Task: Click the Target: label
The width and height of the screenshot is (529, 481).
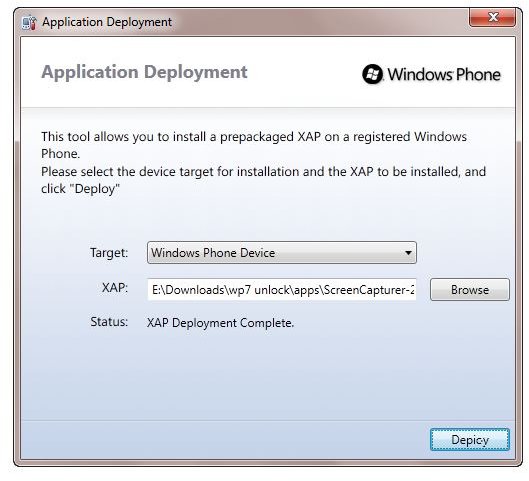Action: (x=109, y=252)
